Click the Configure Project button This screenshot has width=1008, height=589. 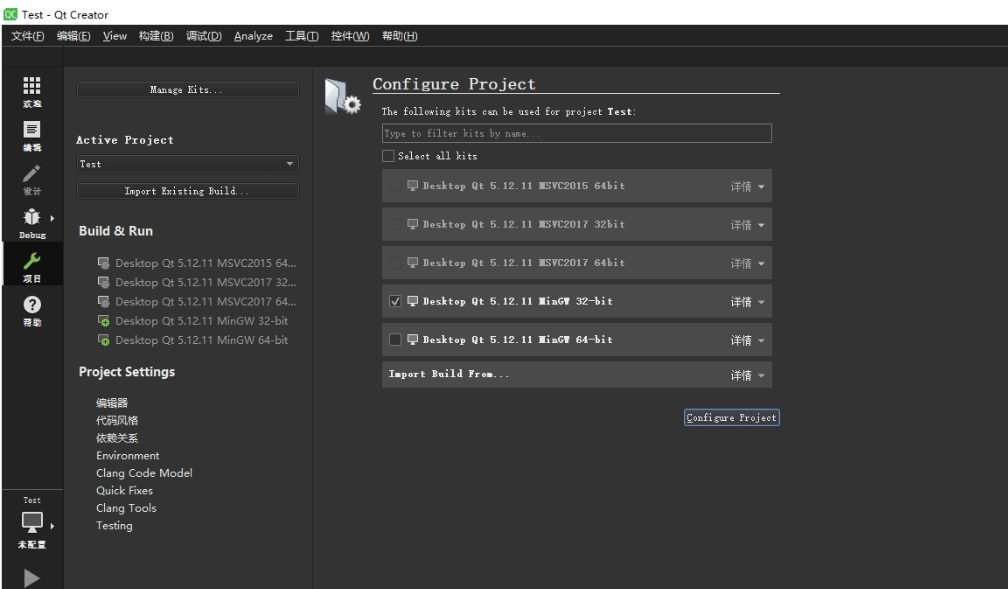tap(732, 417)
